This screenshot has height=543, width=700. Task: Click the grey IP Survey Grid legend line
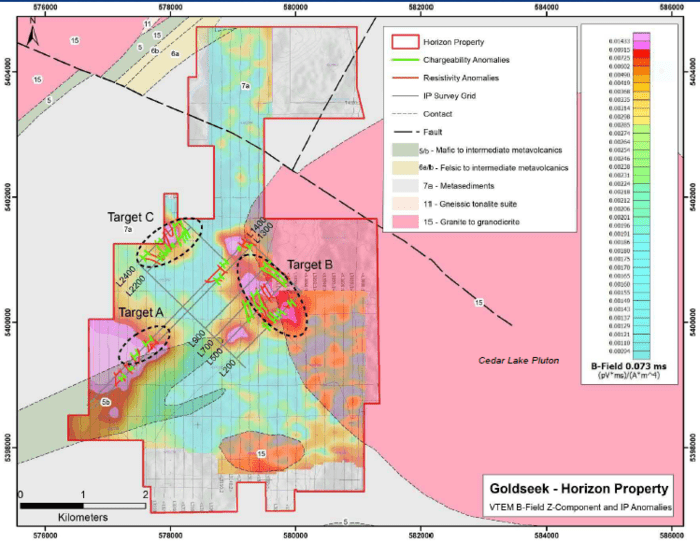(405, 96)
